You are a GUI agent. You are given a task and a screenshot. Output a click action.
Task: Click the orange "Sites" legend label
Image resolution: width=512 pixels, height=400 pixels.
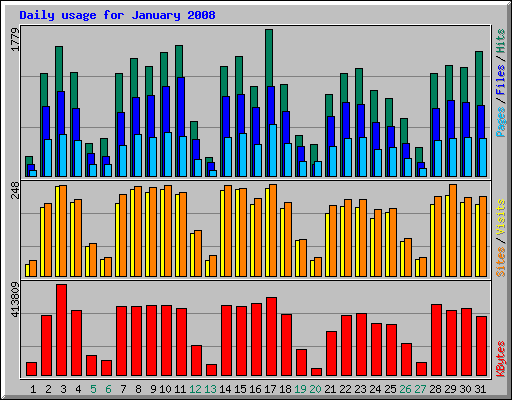501,262
